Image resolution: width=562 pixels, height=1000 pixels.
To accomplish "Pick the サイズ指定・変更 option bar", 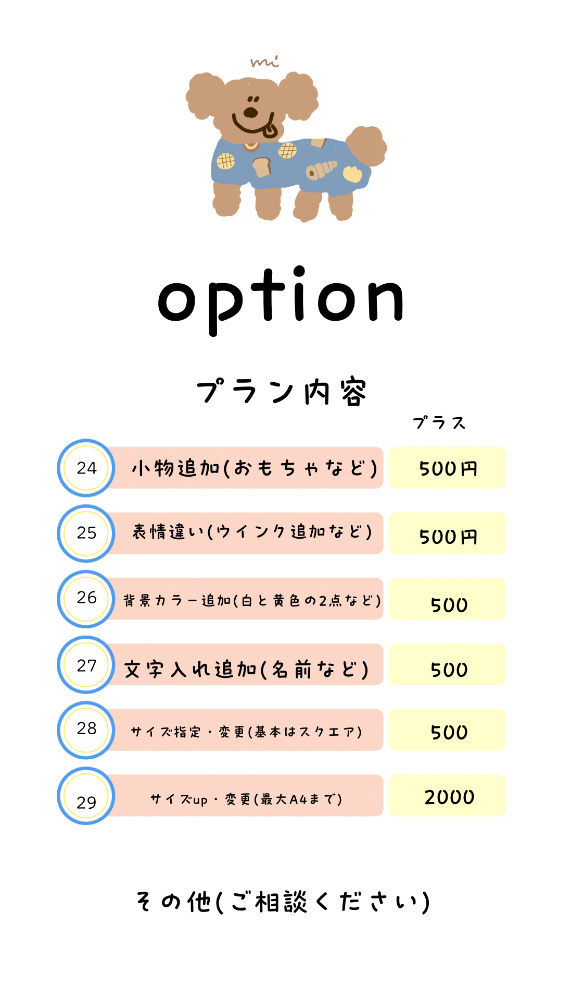I will coord(248,730).
